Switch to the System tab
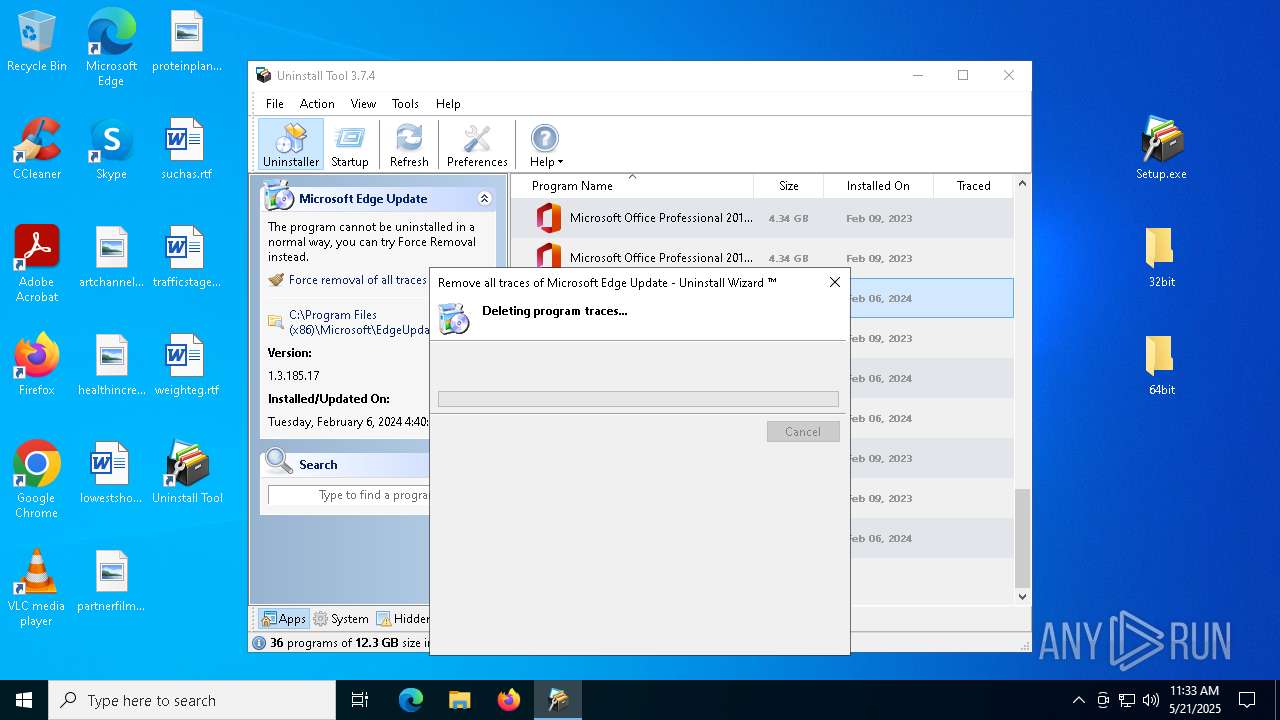The width and height of the screenshot is (1280, 720). pos(341,619)
